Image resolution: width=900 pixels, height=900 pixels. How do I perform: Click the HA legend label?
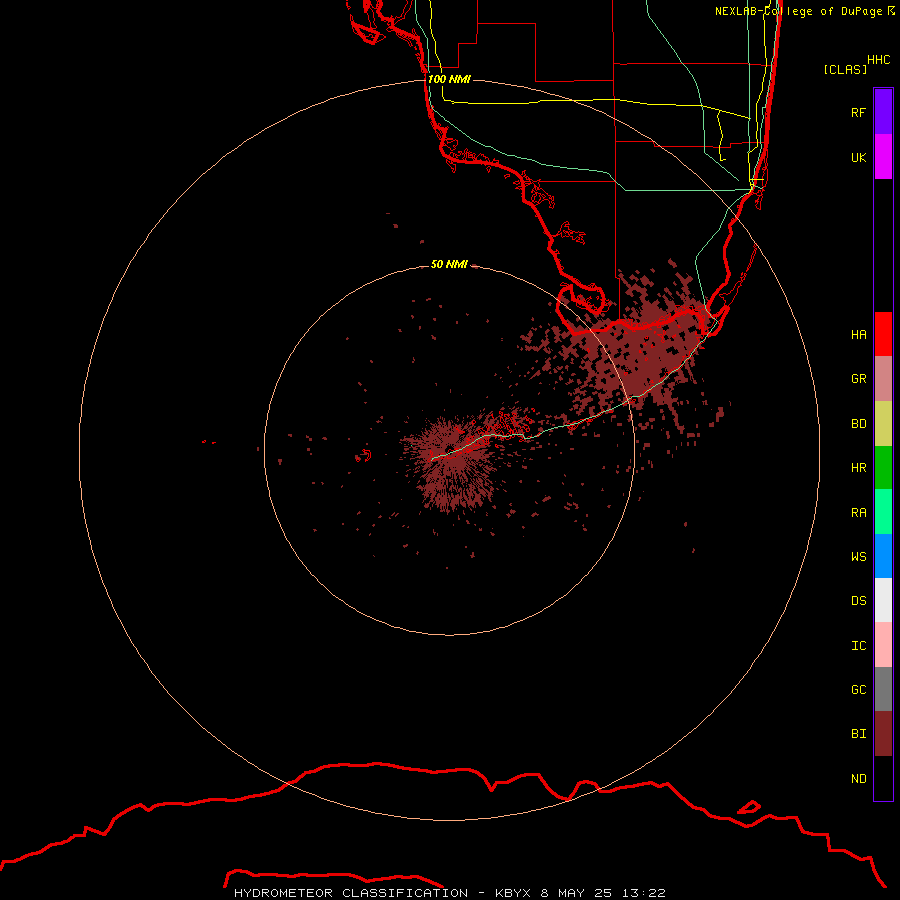[858, 335]
